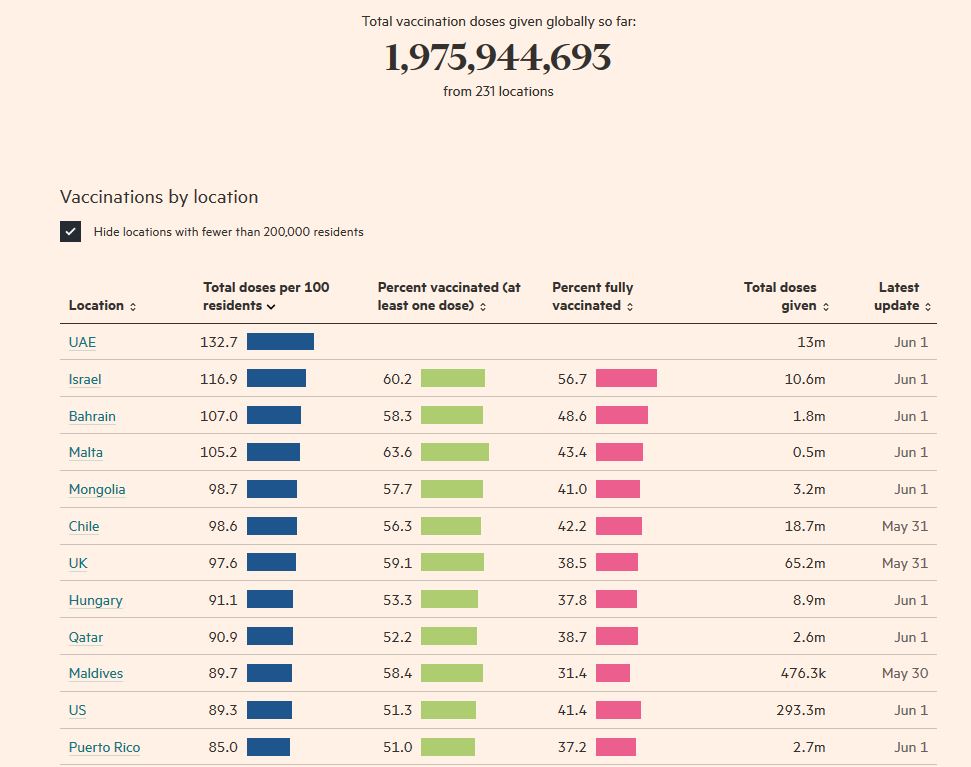
Task: Sort table by Location column
Action: [102, 306]
